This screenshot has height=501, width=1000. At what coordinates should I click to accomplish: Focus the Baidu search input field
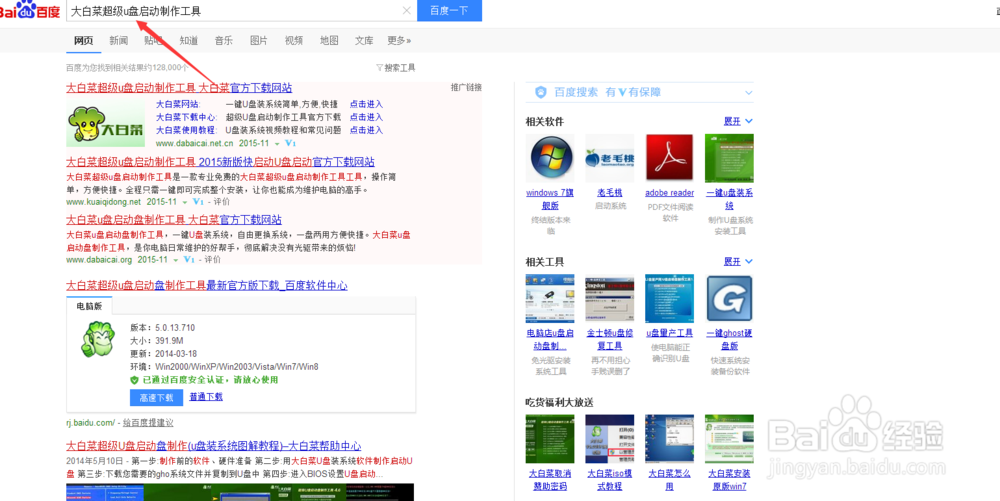point(233,10)
